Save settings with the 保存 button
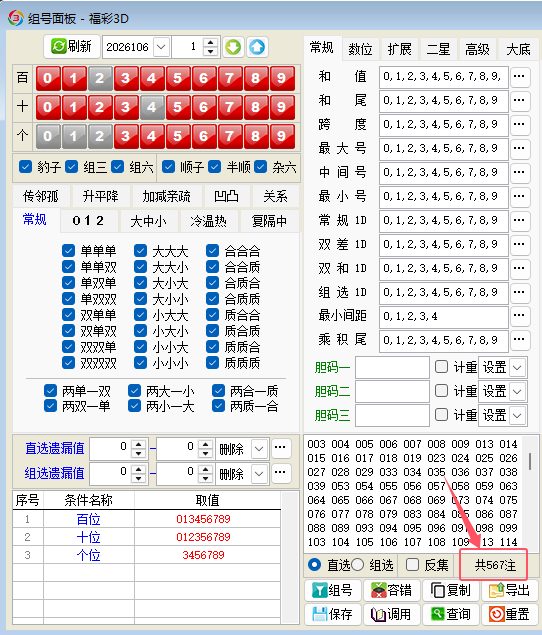 (332, 614)
